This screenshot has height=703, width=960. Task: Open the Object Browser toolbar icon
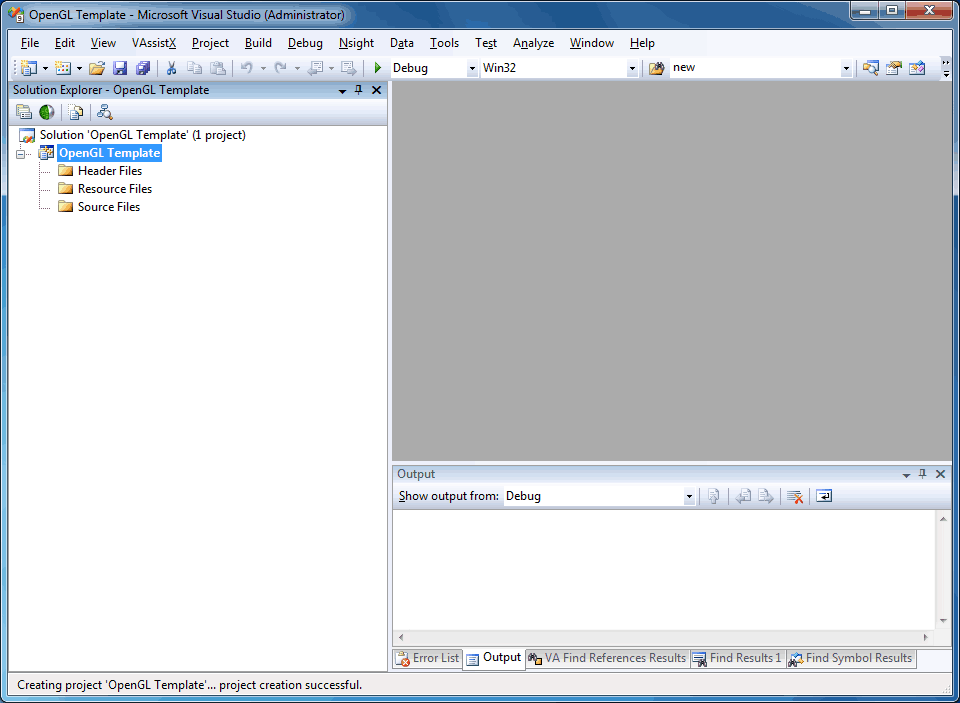[917, 68]
